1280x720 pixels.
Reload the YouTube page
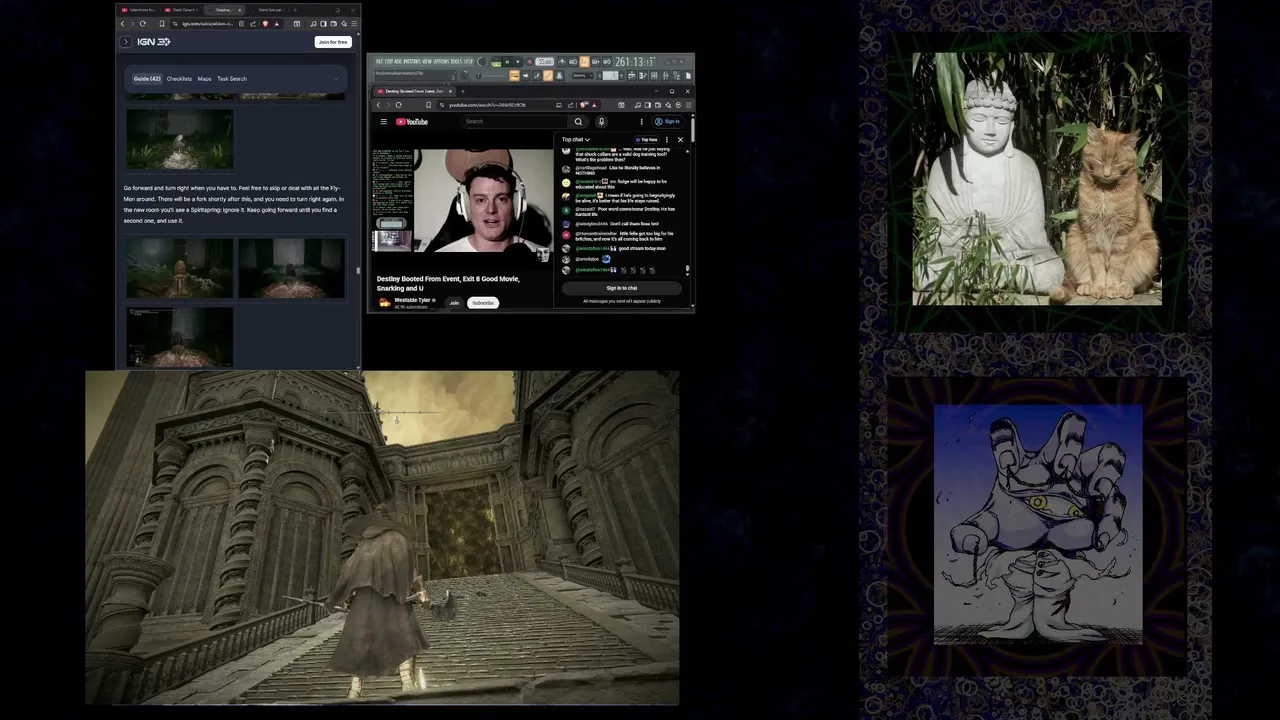coord(399,105)
